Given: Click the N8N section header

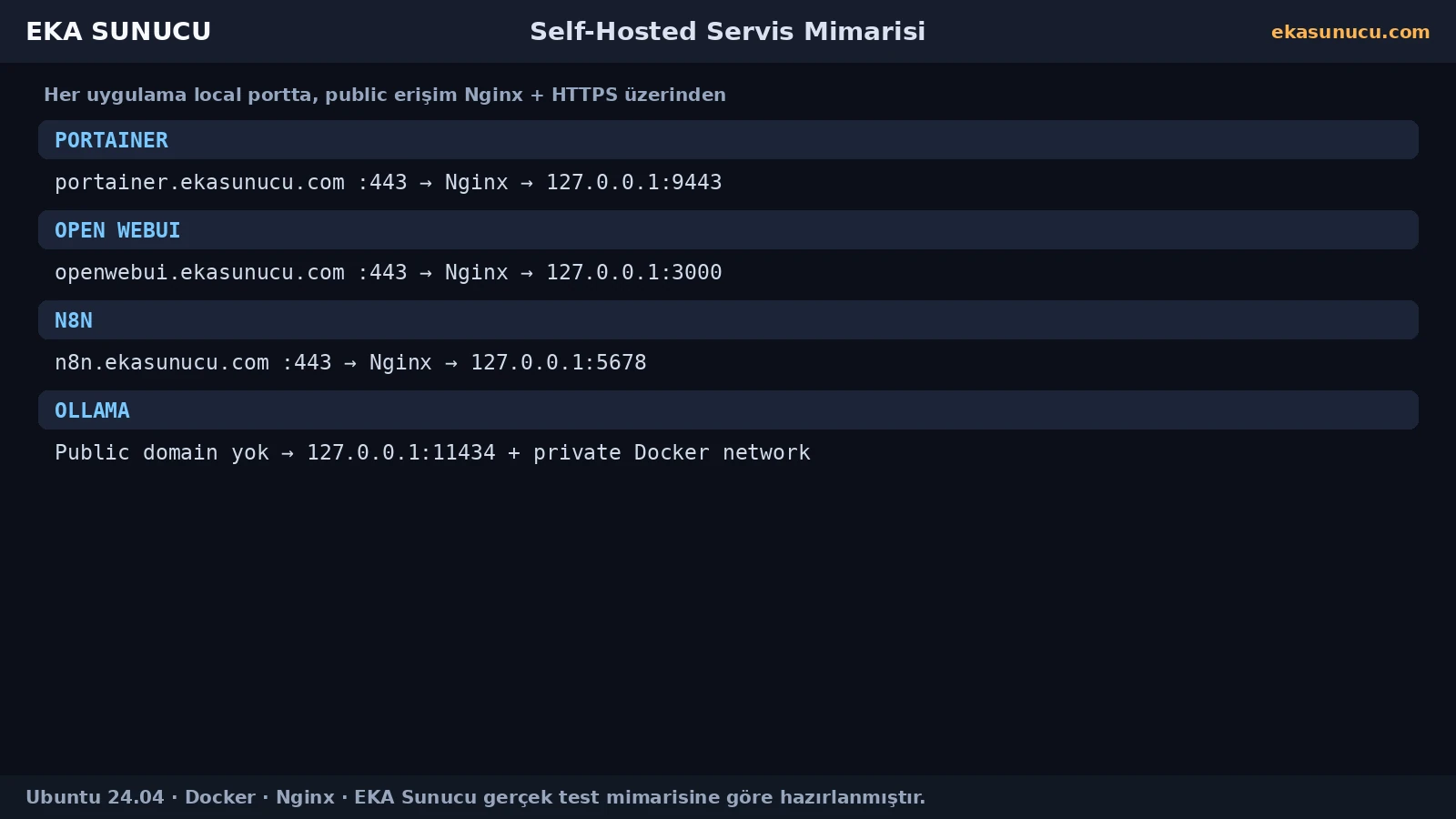Looking at the screenshot, I should tap(728, 320).
